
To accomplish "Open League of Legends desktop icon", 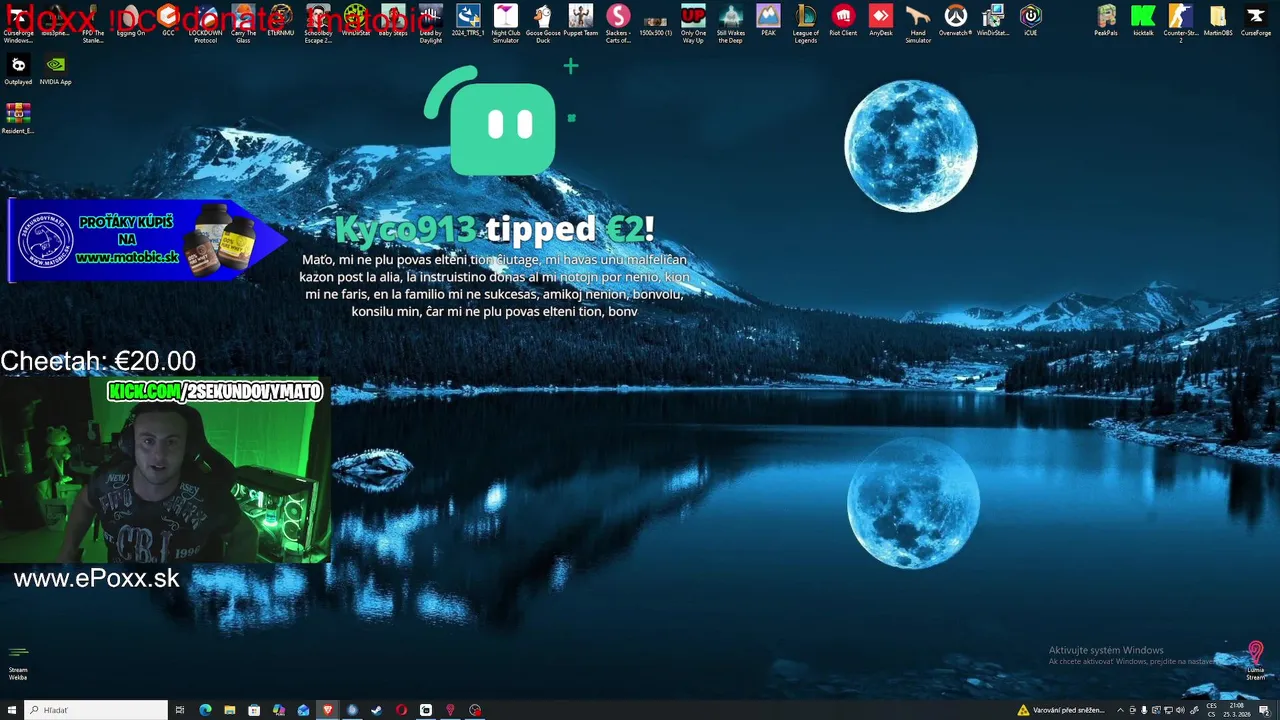I will 805,24.
